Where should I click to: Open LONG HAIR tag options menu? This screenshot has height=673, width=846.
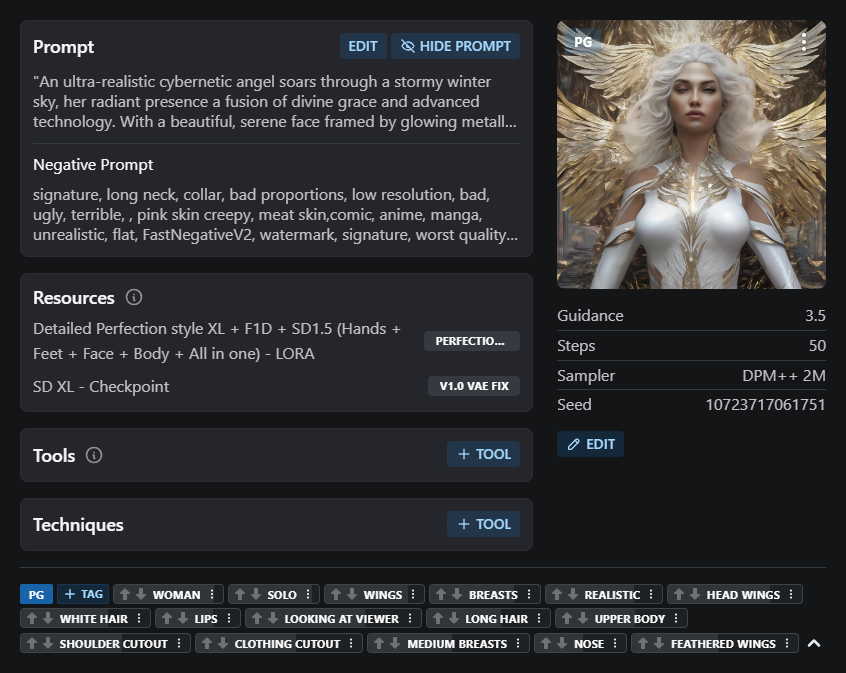coord(539,618)
